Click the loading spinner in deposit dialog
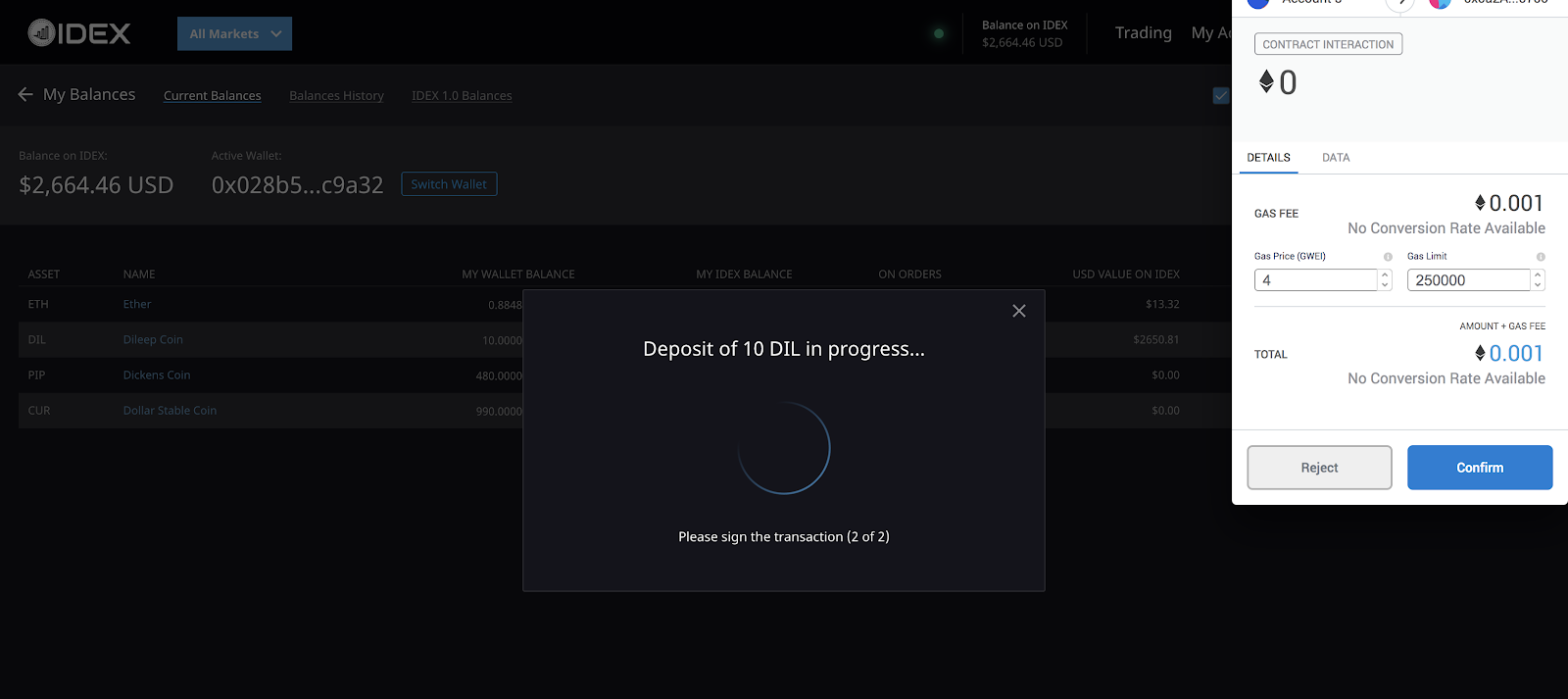1568x699 pixels. [x=784, y=448]
